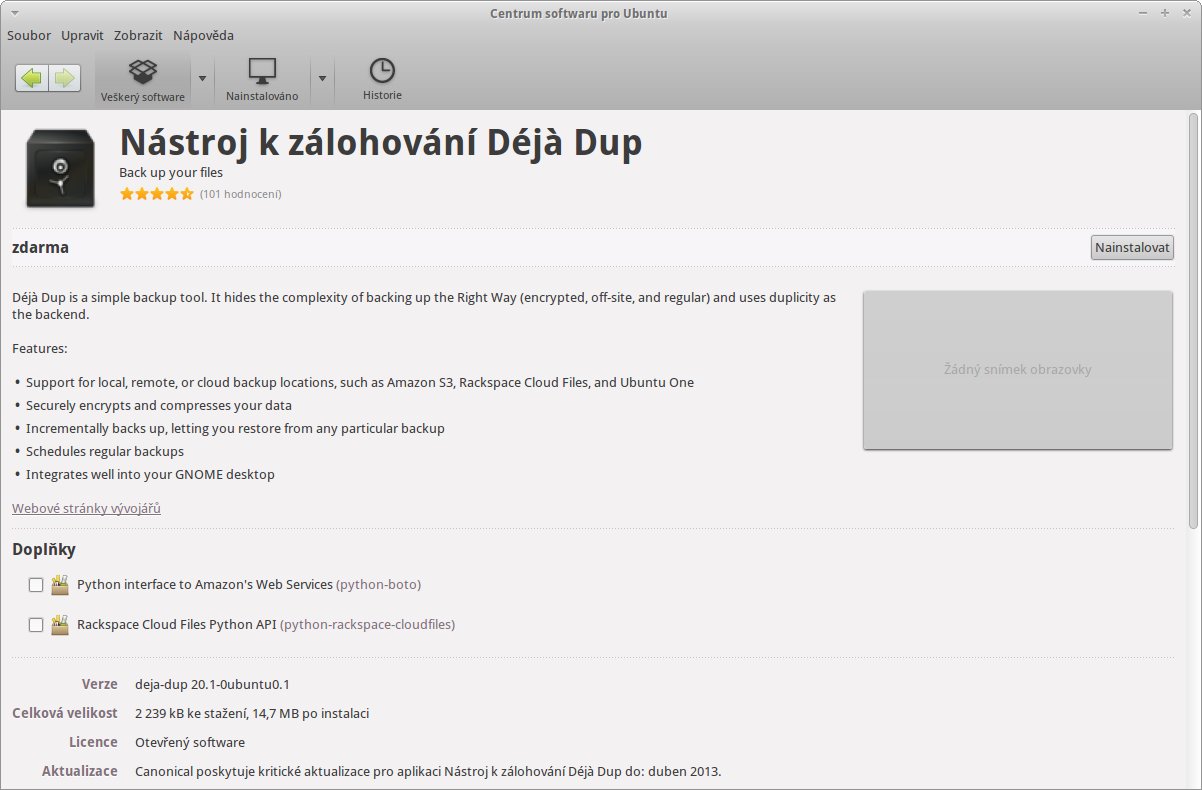Image resolution: width=1202 pixels, height=790 pixels.
Task: Open the Veškerý software section
Action: click(142, 80)
